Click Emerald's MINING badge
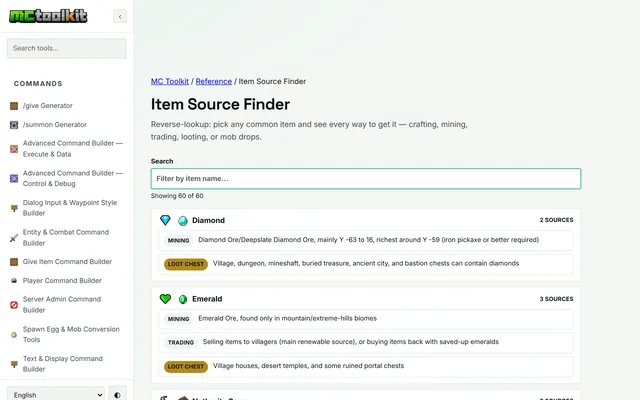The height and width of the screenshot is (400, 640). click(x=178, y=319)
